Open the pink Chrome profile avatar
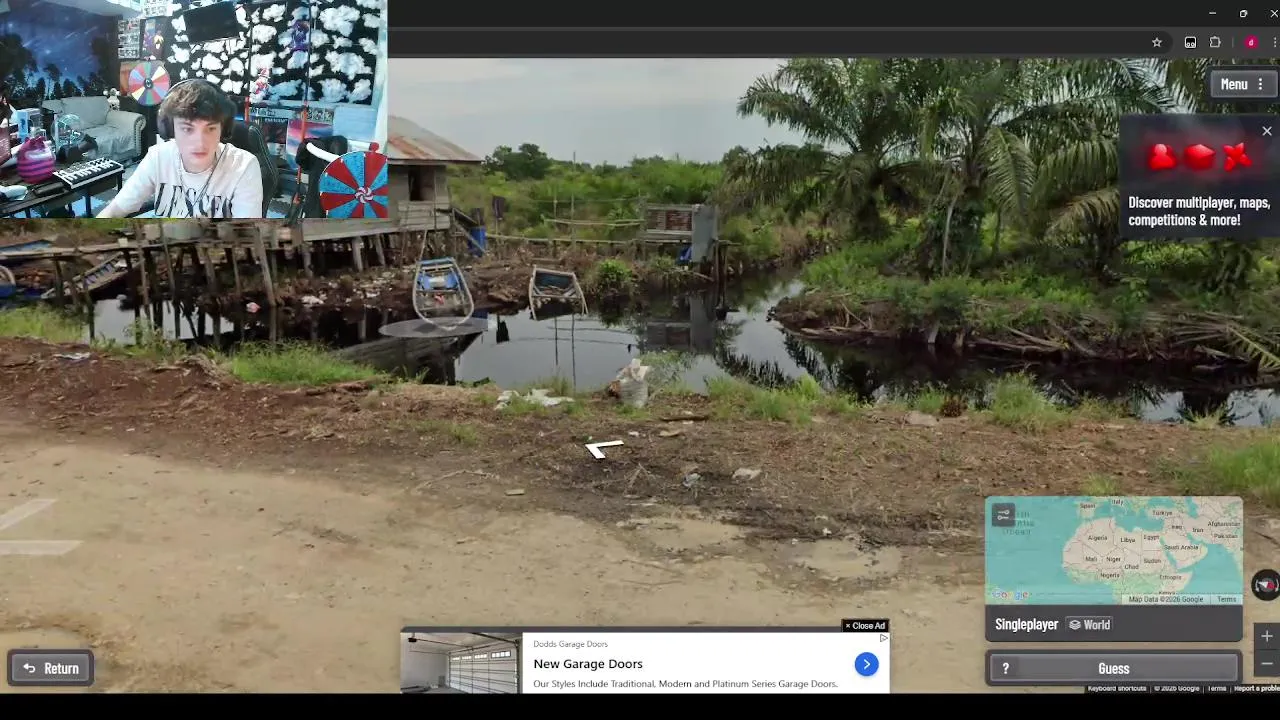This screenshot has height=720, width=1280. click(x=1251, y=43)
